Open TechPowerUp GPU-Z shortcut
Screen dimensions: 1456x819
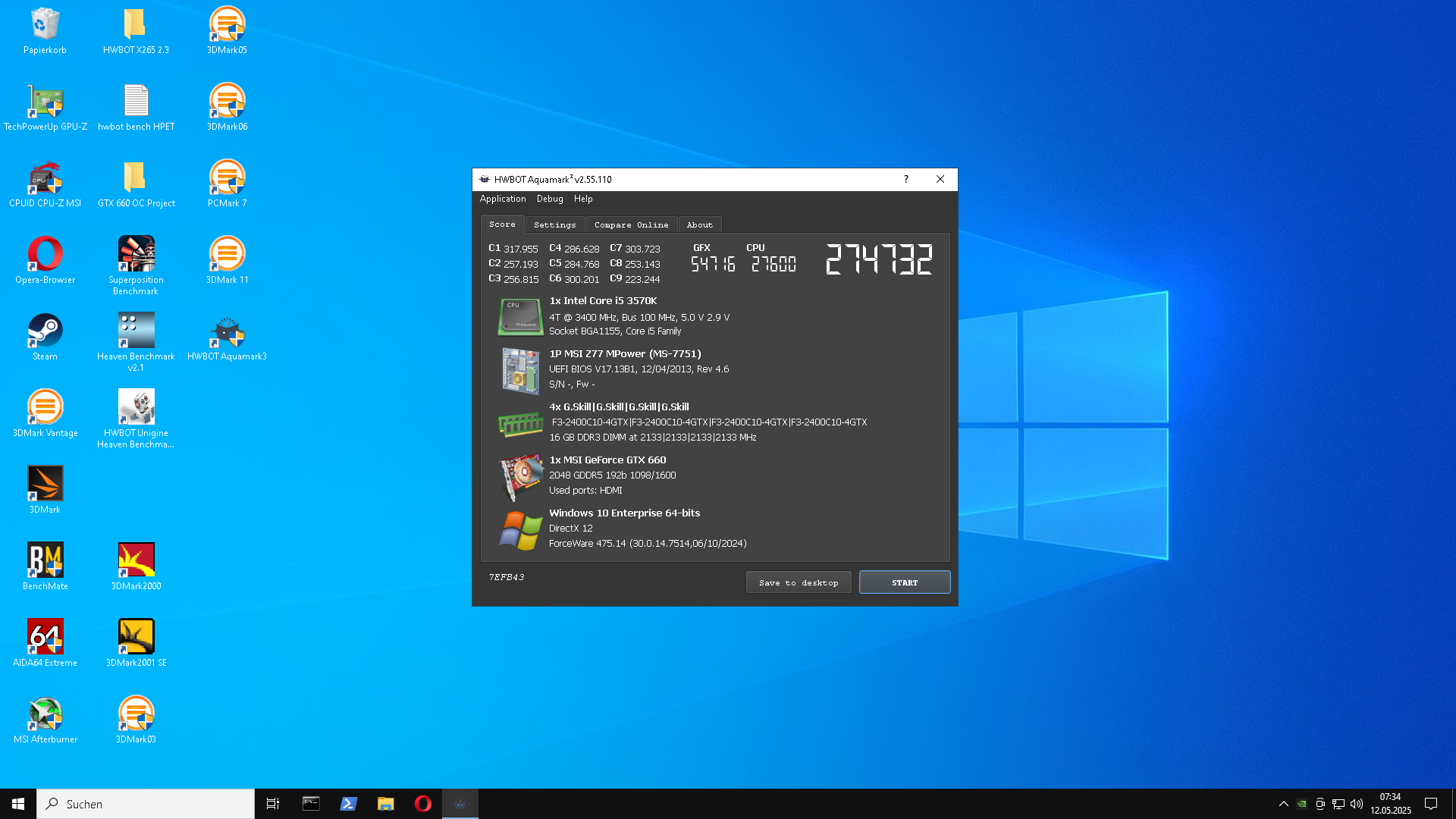coord(45,107)
